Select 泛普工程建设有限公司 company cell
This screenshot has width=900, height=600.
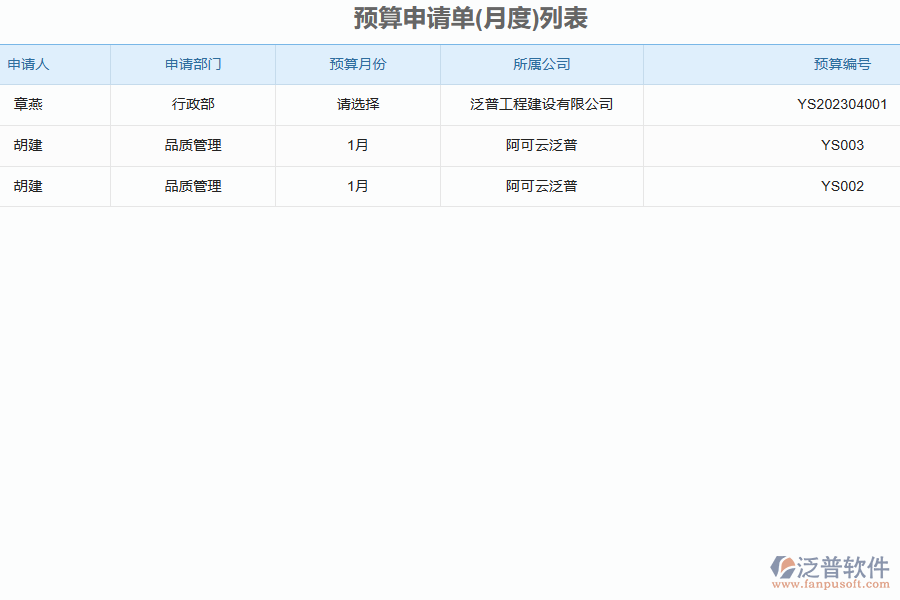tap(542, 104)
